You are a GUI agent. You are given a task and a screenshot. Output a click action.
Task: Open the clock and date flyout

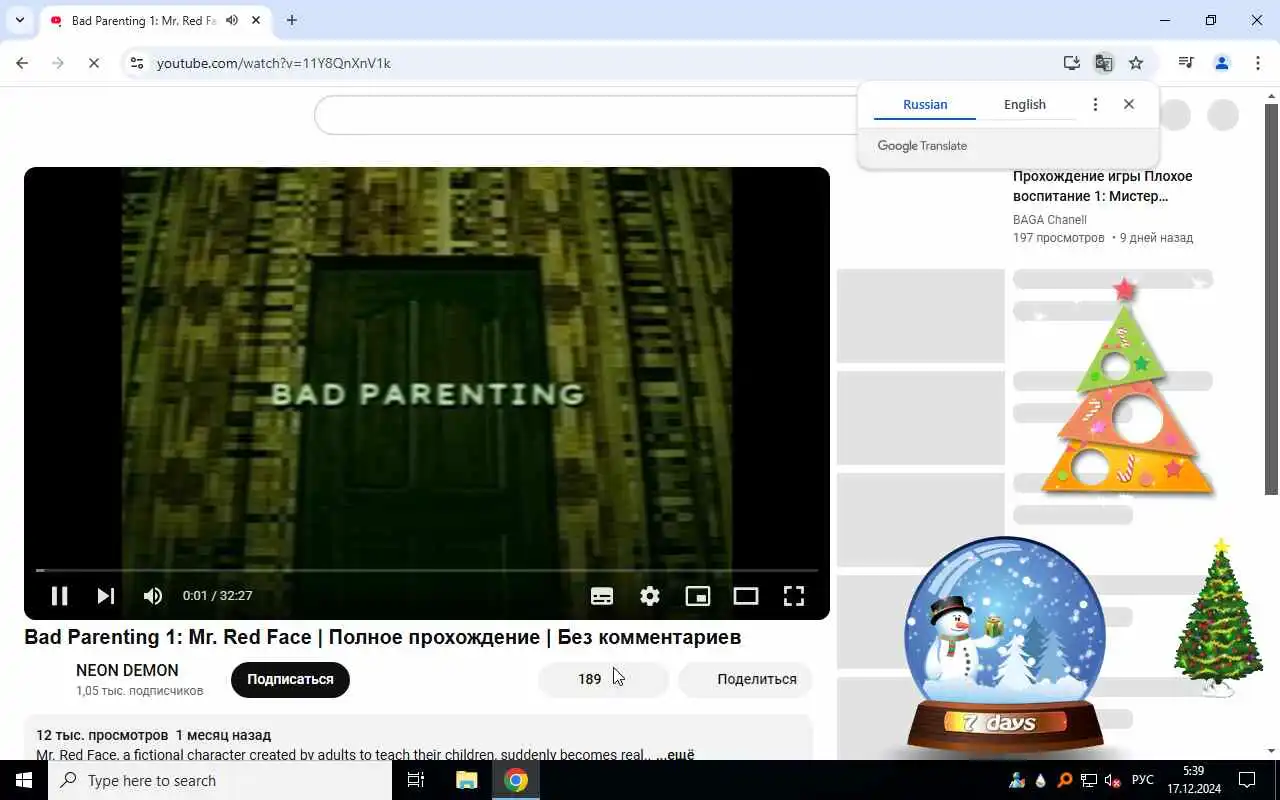click(1193, 780)
